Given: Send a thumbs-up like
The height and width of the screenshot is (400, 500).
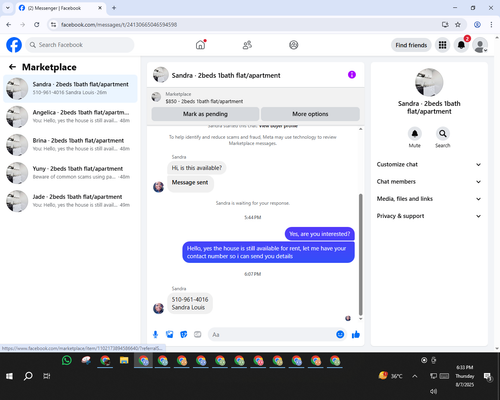Looking at the screenshot, I should click(x=356, y=334).
